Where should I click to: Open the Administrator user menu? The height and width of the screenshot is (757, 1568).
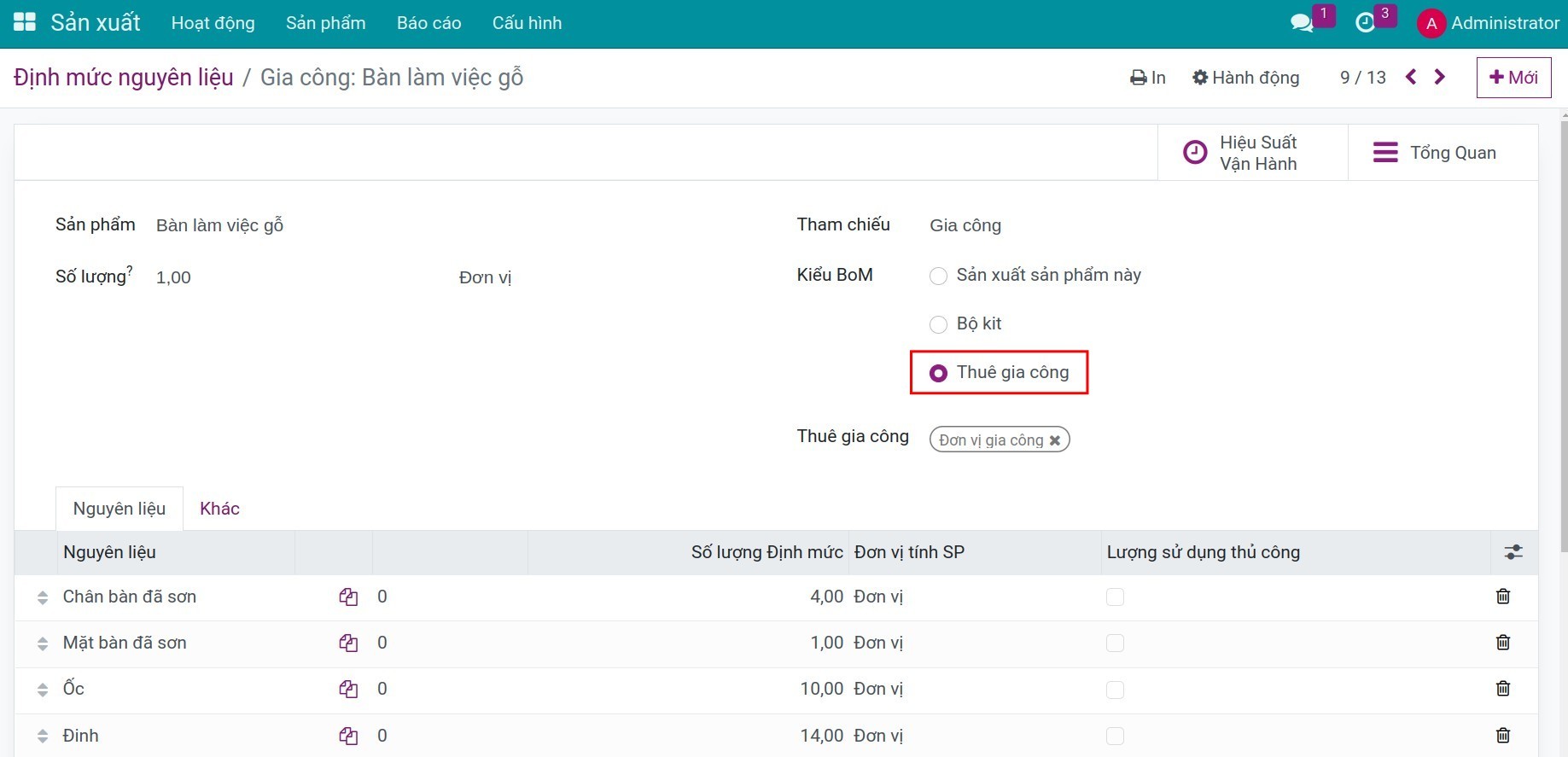[x=1489, y=23]
